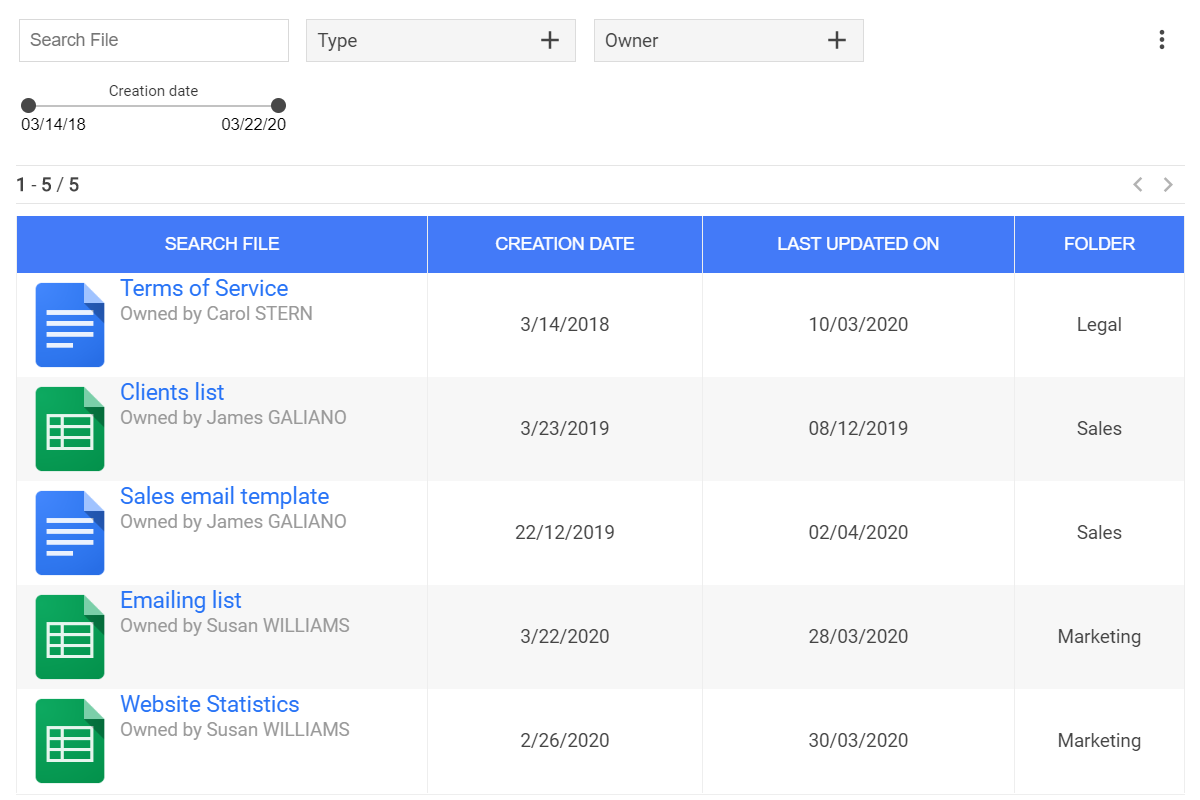Click the 03/14/18 slider start date label
The width and height of the screenshot is (1200, 800).
click(53, 125)
